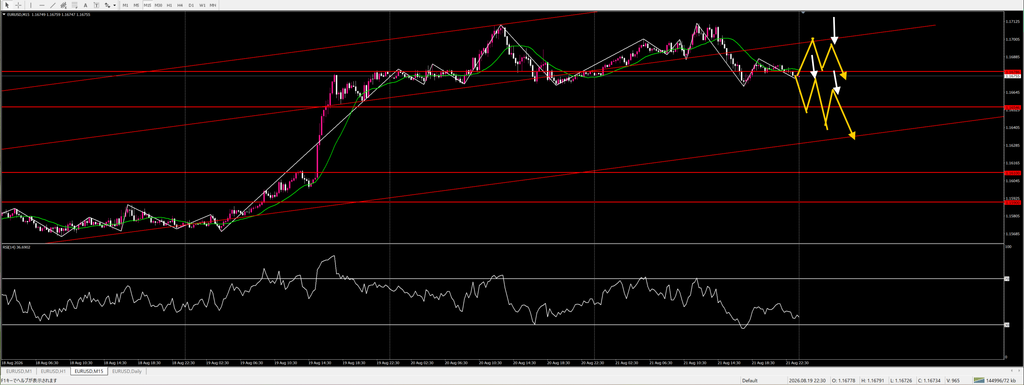The width and height of the screenshot is (1024, 385).
Task: Pick the equidistant channel tool
Action: point(63,5)
